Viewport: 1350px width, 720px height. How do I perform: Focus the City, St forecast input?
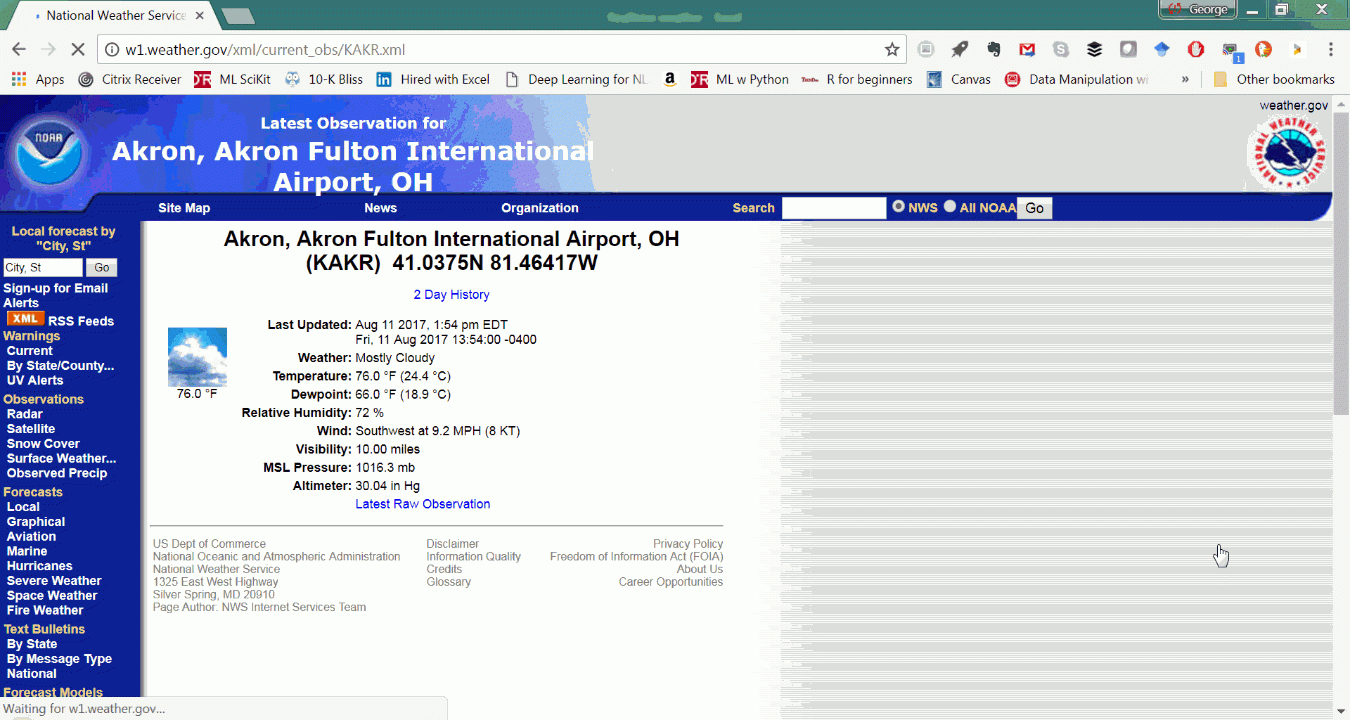43,268
